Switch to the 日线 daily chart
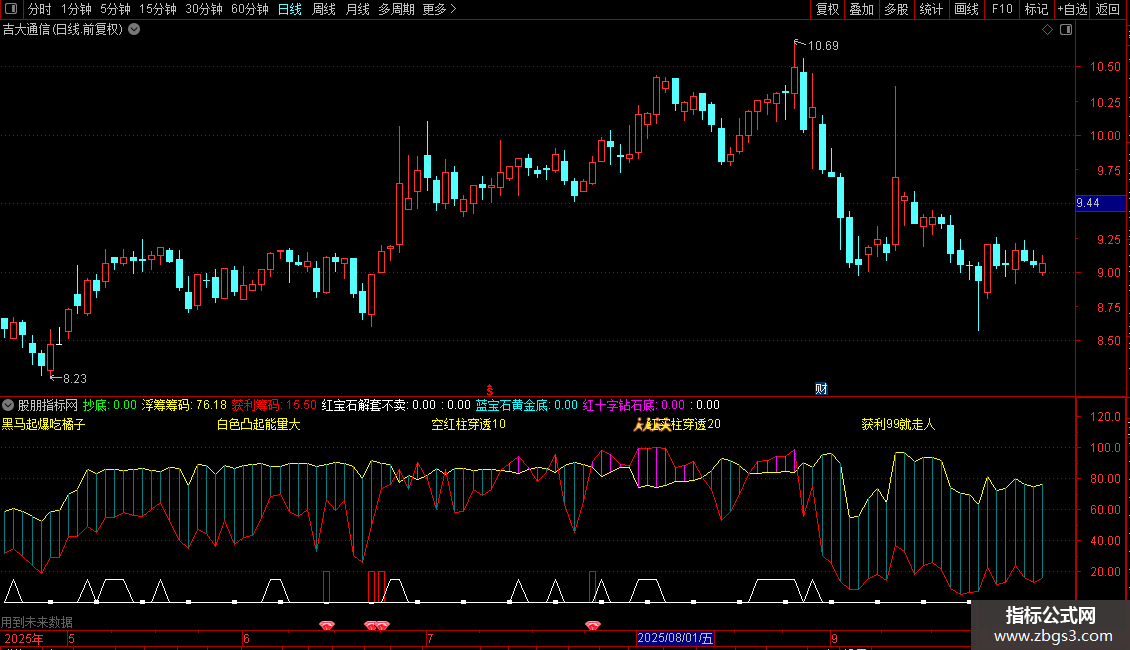 coord(290,9)
